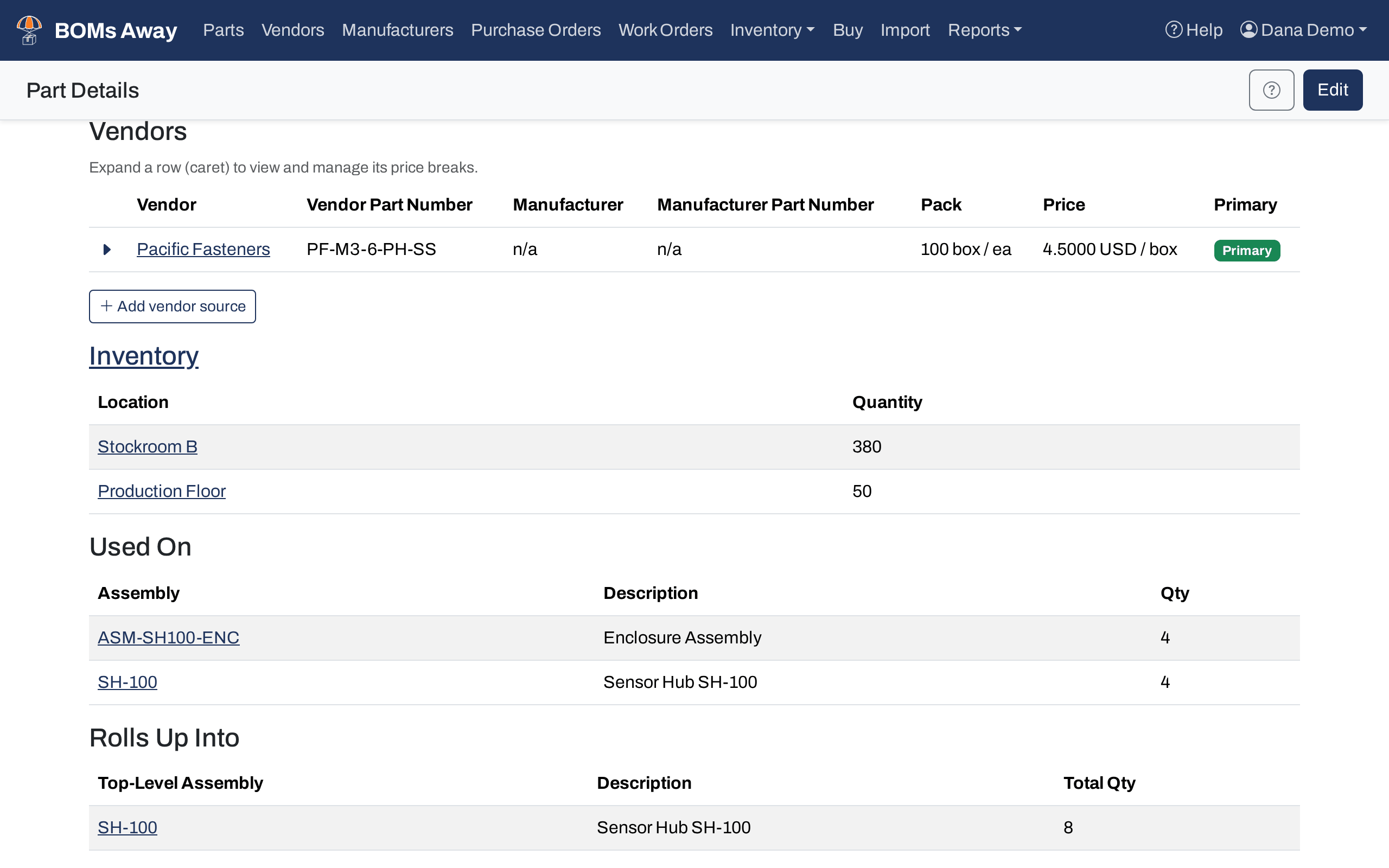Open Help from the top bar
Viewport: 1389px width, 868px height.
point(1194,30)
